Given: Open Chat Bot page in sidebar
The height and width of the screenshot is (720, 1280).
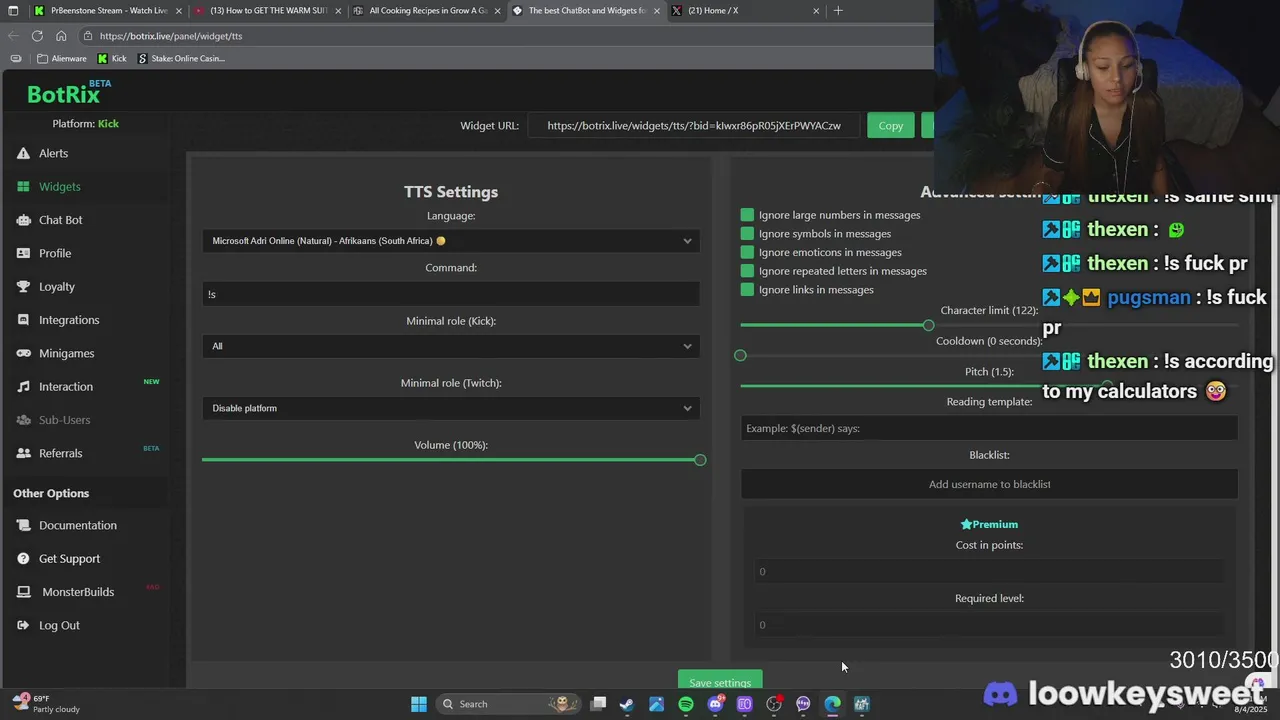Looking at the screenshot, I should 60,220.
